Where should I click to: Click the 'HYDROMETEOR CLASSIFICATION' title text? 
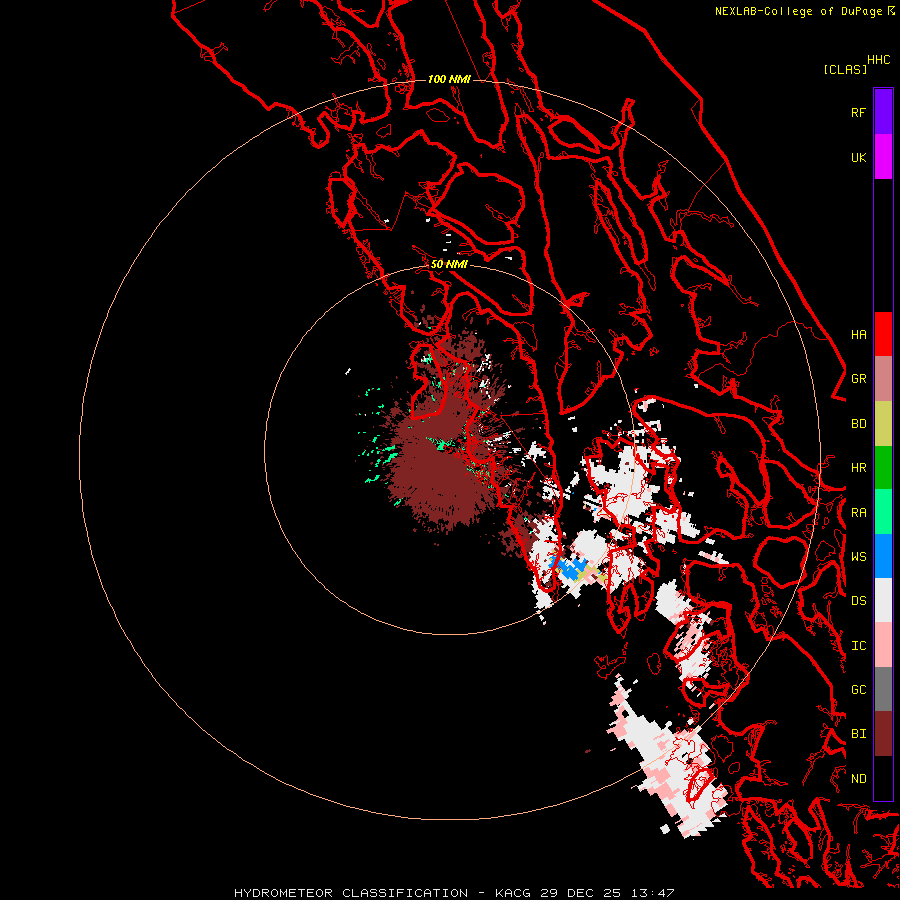[351, 893]
